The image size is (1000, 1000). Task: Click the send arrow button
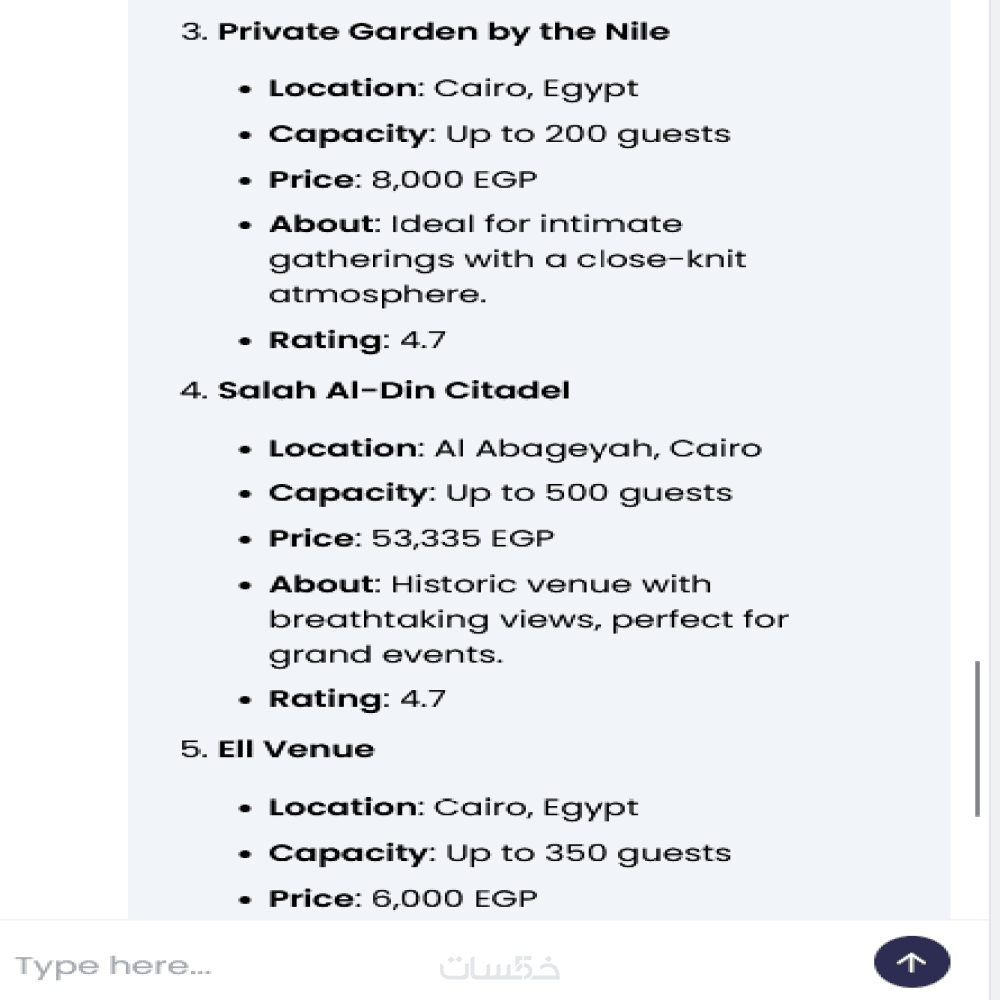tap(911, 963)
